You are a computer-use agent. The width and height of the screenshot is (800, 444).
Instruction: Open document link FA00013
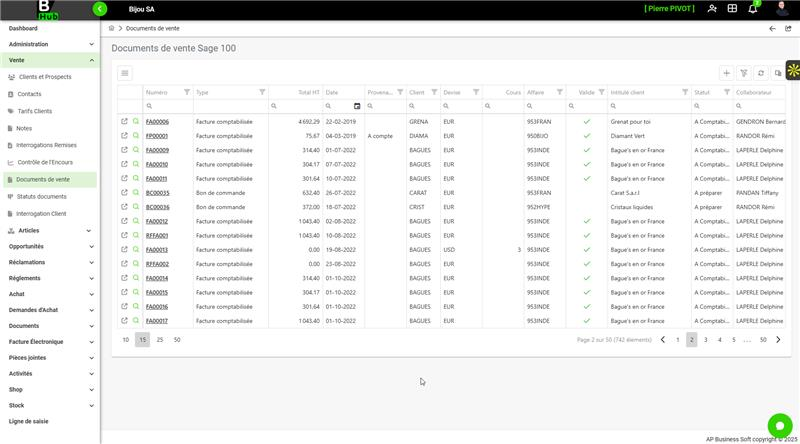coord(157,250)
